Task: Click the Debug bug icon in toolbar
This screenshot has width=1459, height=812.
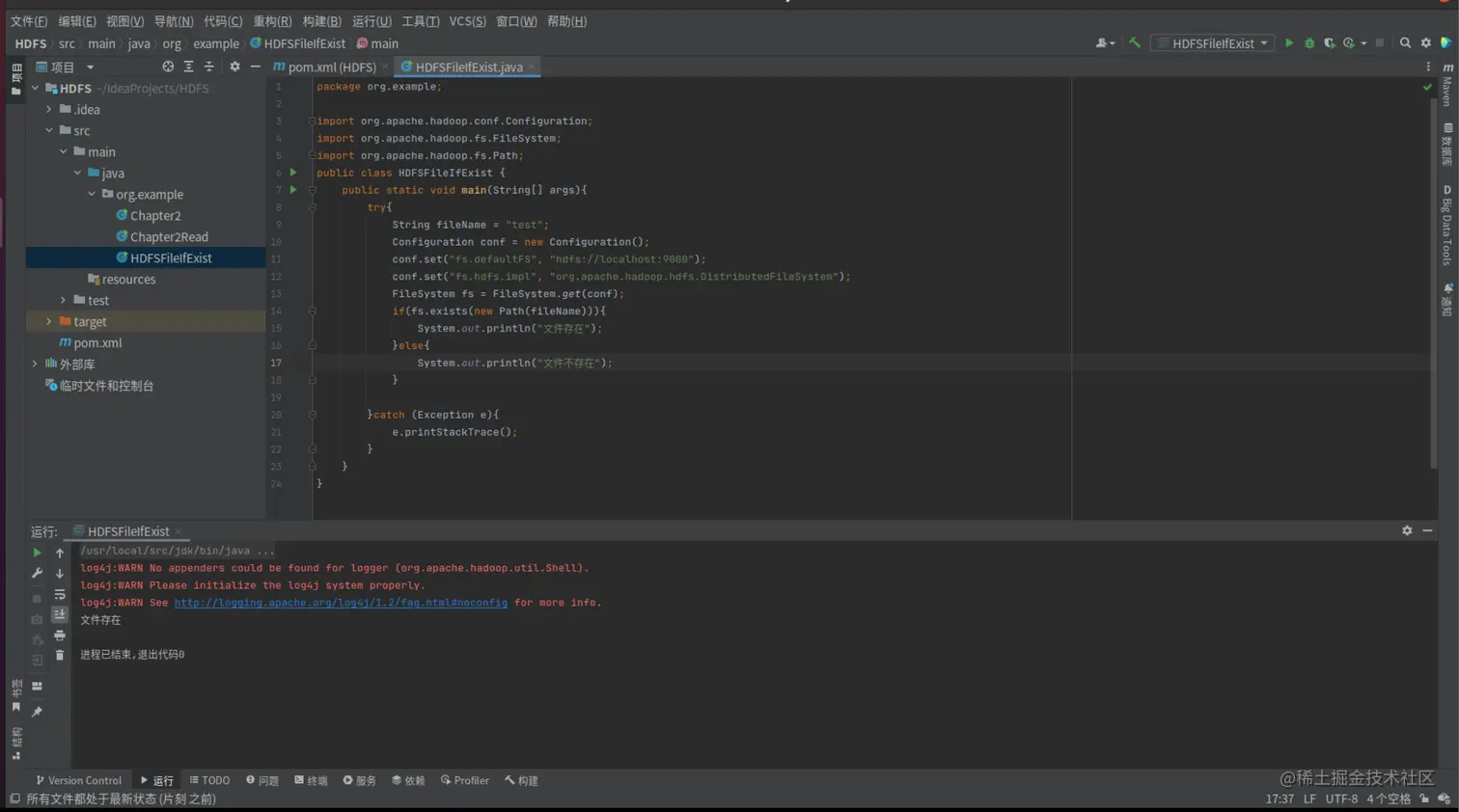Action: pos(1308,43)
